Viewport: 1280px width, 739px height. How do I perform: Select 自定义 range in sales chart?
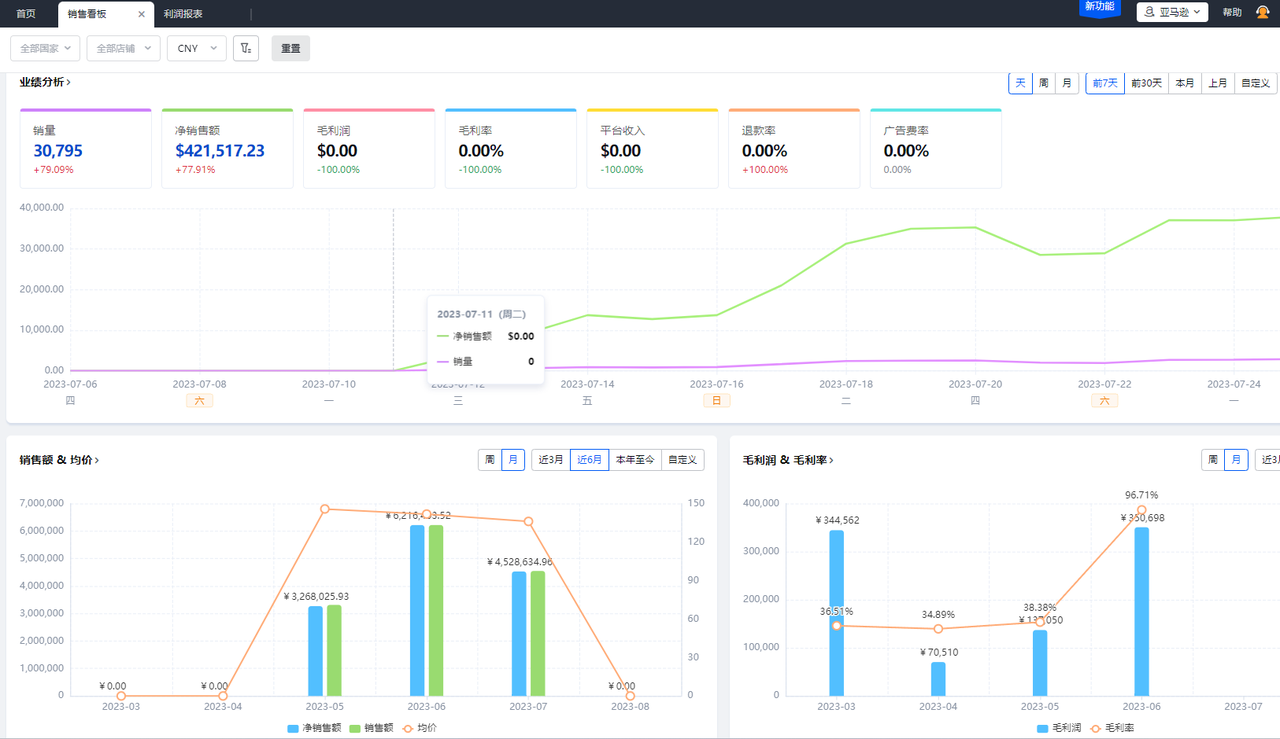tap(683, 460)
